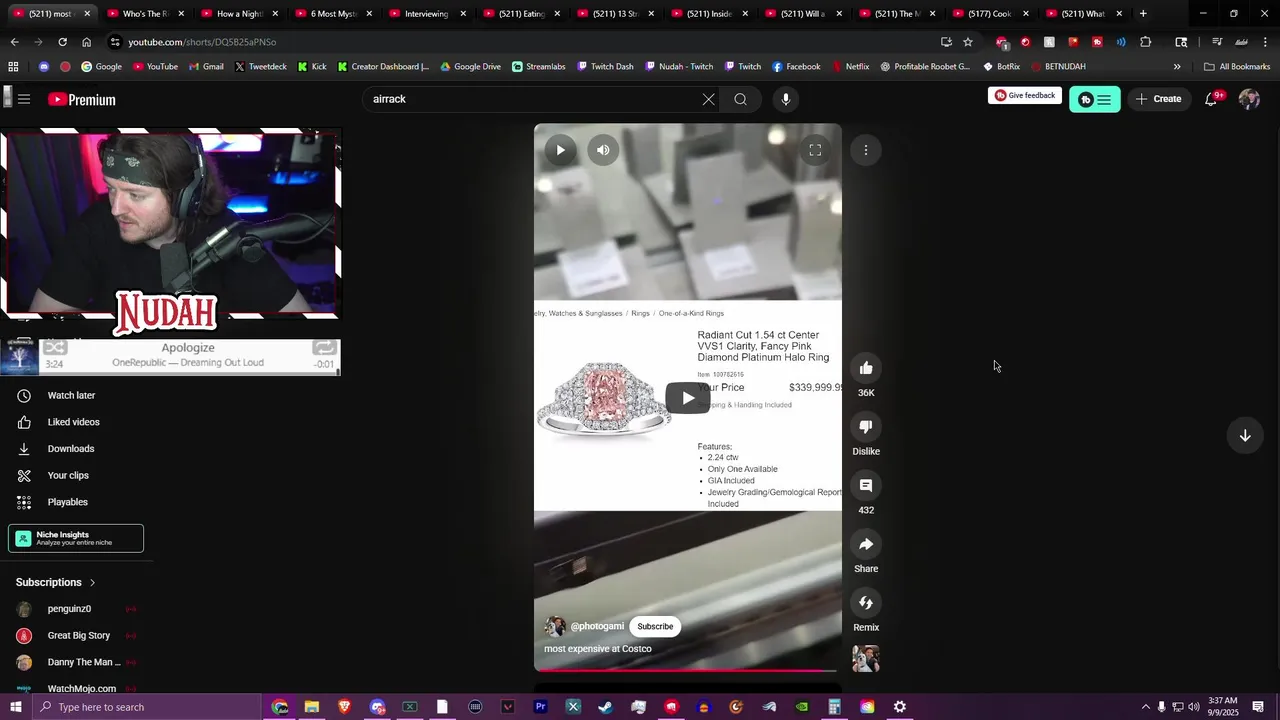Open account avatar menu
This screenshot has height=720, width=1280.
coord(1249,99)
